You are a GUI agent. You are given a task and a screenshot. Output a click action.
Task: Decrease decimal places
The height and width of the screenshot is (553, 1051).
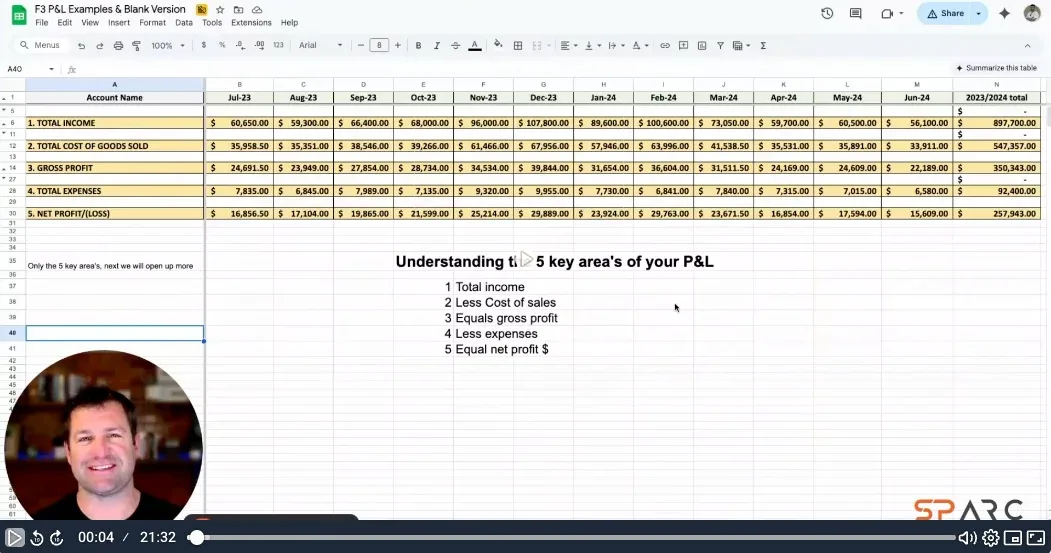[240, 46]
